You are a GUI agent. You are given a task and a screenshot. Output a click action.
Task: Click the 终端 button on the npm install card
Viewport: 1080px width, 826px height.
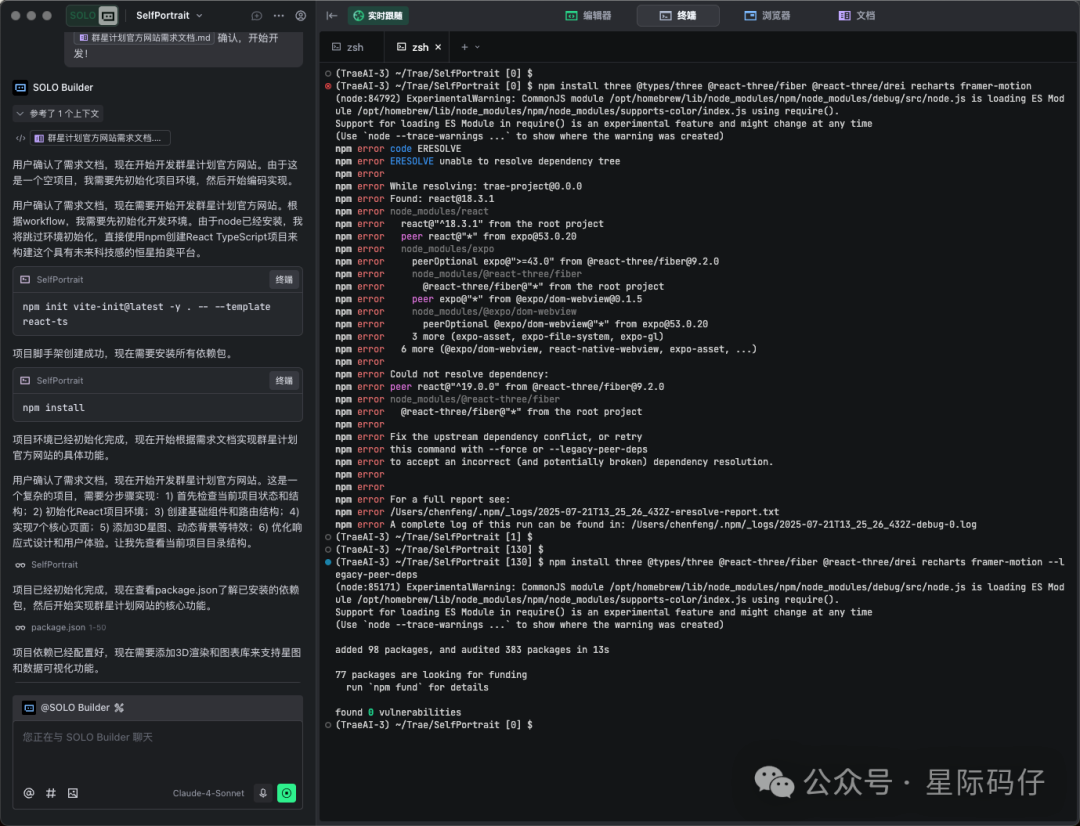click(284, 379)
